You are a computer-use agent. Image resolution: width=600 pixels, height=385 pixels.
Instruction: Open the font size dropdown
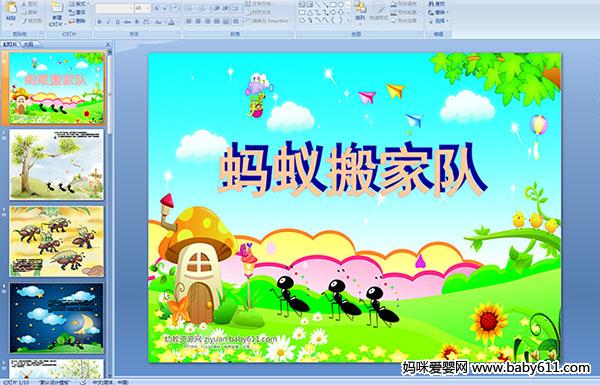142,8
